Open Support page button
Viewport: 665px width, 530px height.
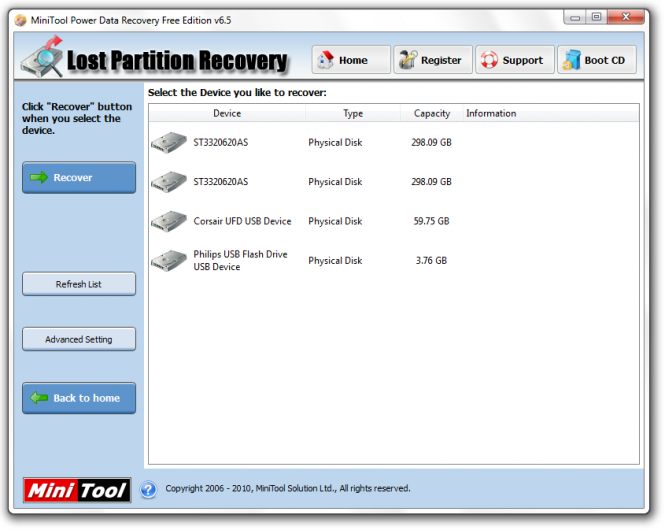click(514, 60)
